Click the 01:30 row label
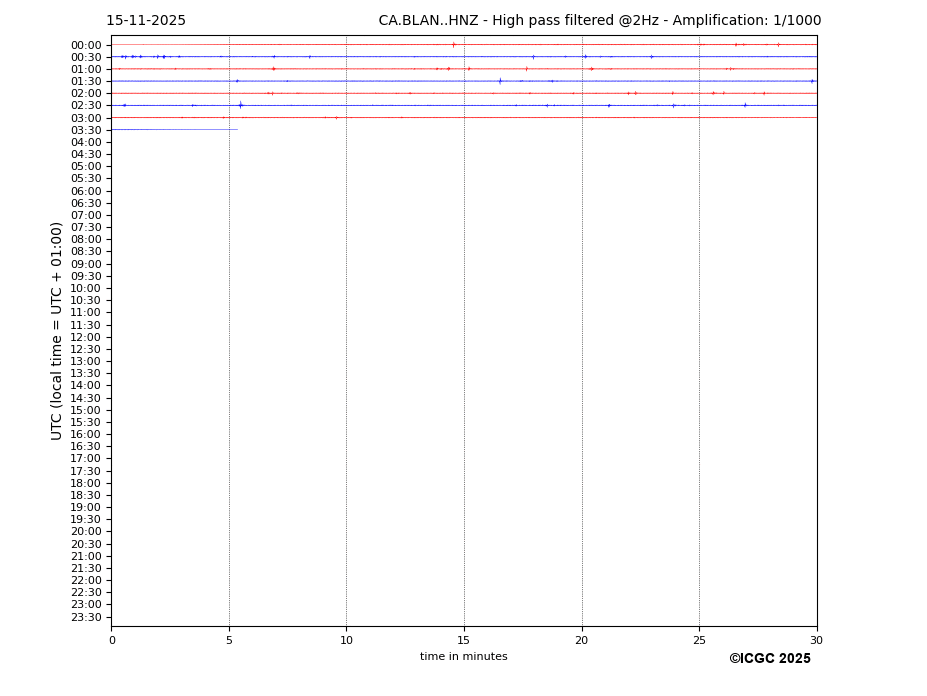This screenshot has width=927, height=696. click(86, 81)
